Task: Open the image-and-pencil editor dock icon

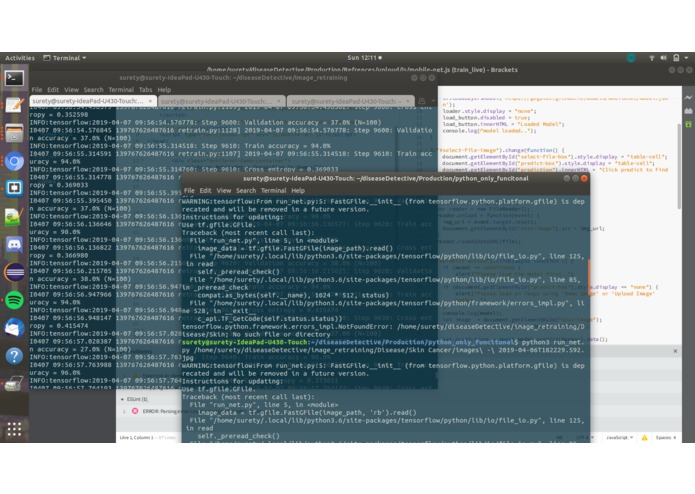Action: pyautogui.click(x=14, y=217)
